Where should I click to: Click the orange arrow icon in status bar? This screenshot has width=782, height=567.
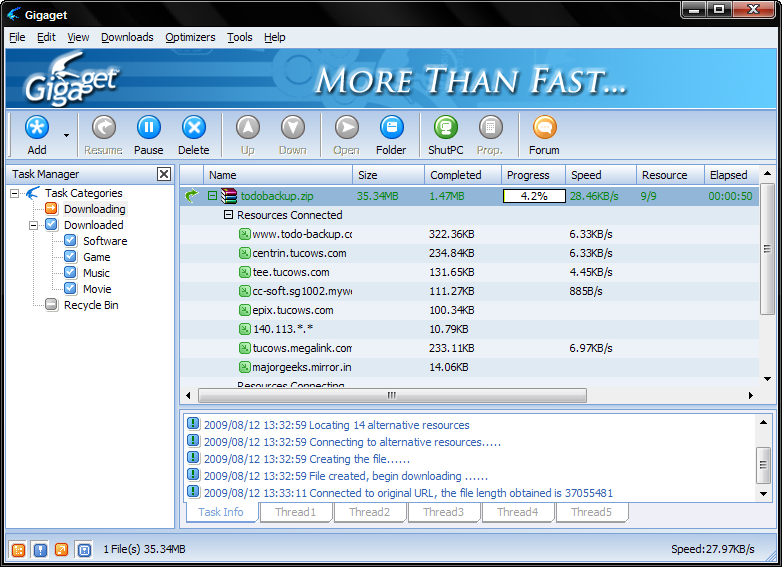click(x=61, y=550)
